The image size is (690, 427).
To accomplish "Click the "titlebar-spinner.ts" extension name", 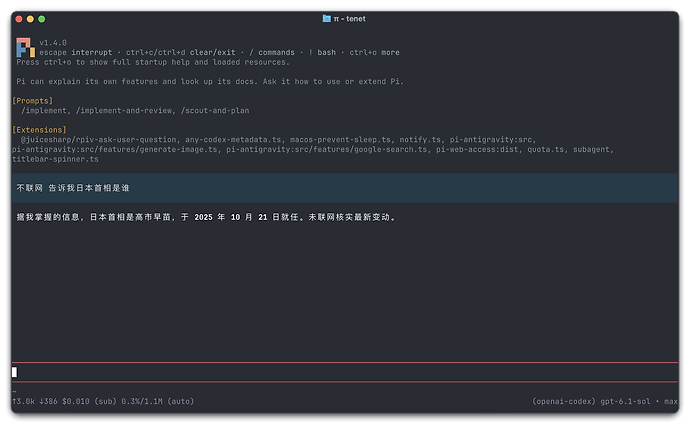I will pos(55,159).
